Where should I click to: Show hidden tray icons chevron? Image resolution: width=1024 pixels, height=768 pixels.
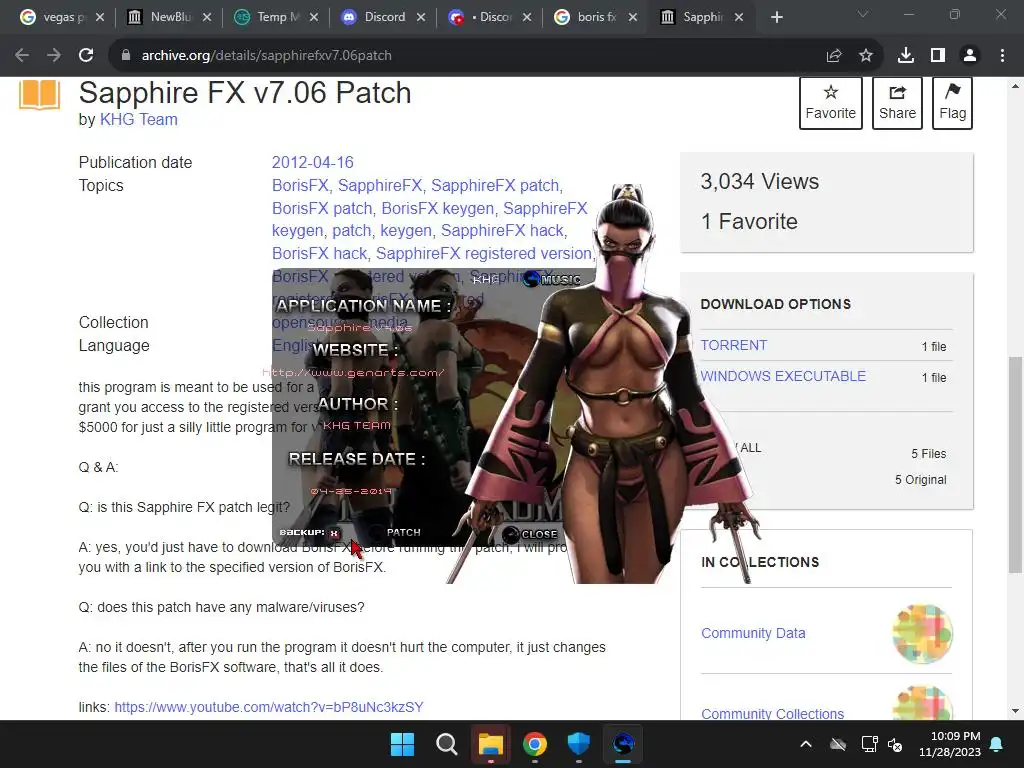coord(806,744)
